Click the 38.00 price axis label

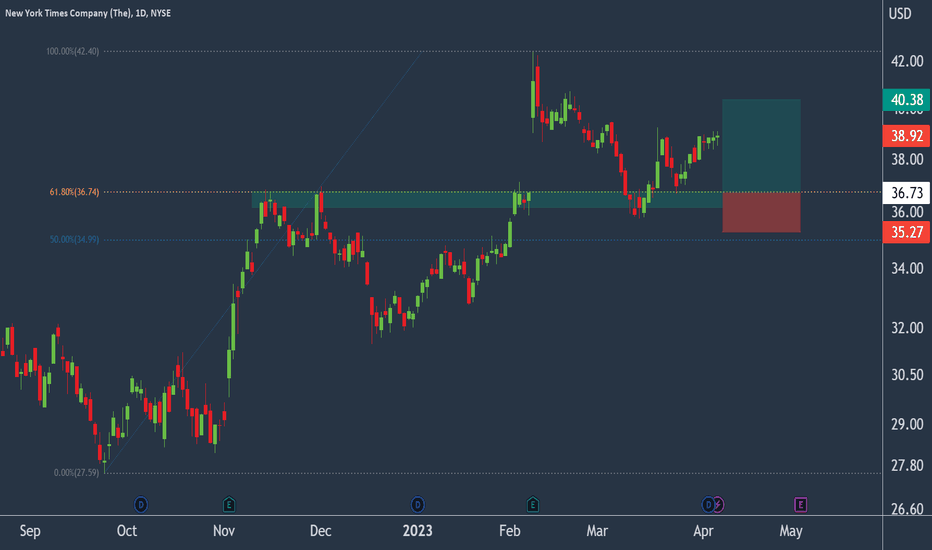point(907,159)
